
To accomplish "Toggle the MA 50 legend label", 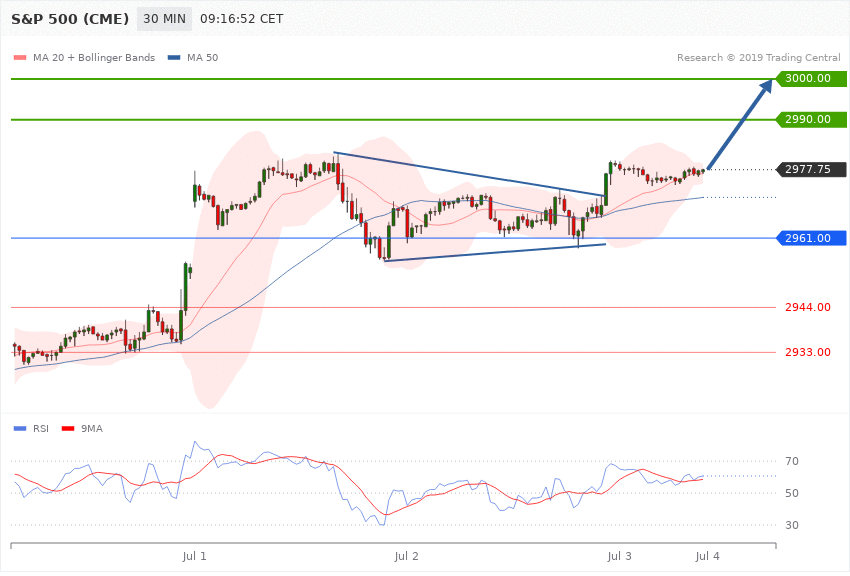I will coord(202,57).
